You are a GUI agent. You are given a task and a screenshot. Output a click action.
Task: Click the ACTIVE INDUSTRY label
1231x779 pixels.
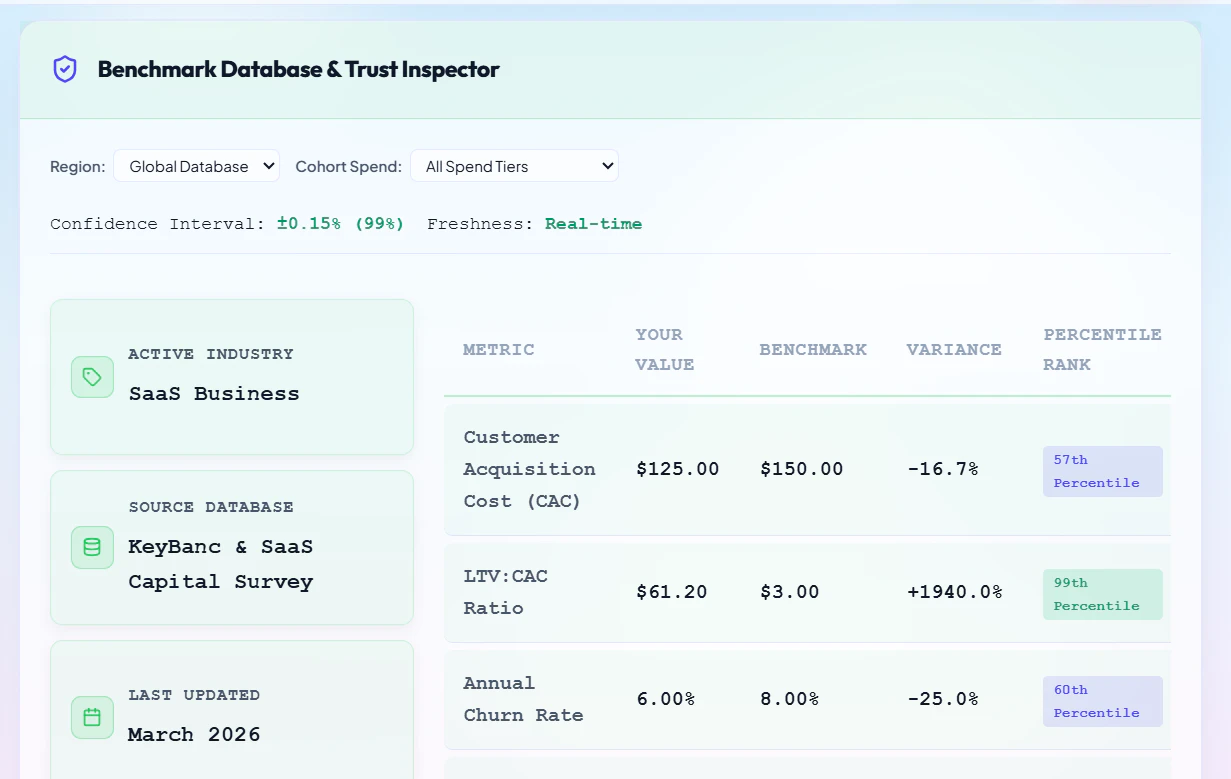click(211, 354)
